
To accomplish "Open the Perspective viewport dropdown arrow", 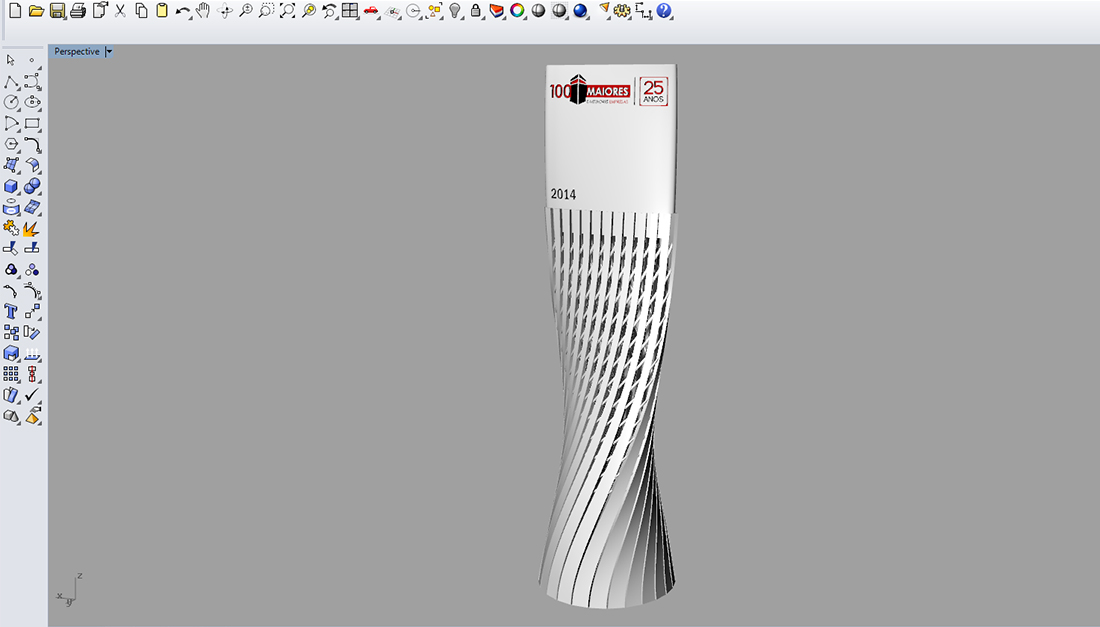I will pos(109,51).
